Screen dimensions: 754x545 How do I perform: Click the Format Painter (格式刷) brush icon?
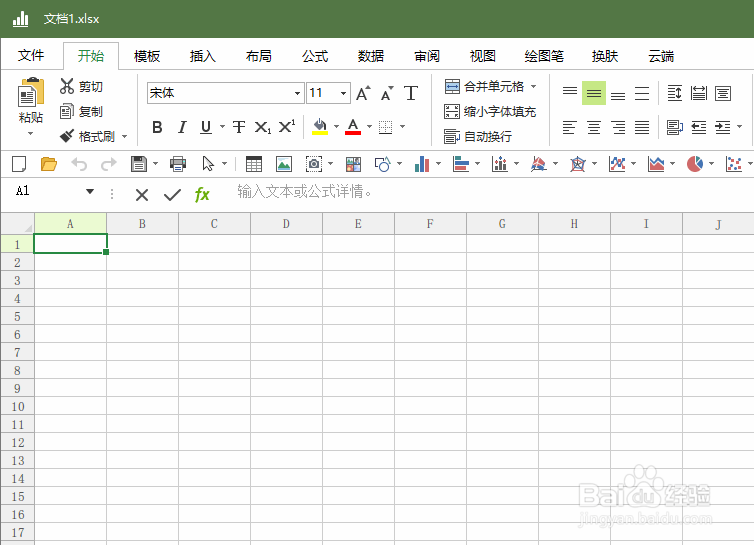tap(67, 136)
